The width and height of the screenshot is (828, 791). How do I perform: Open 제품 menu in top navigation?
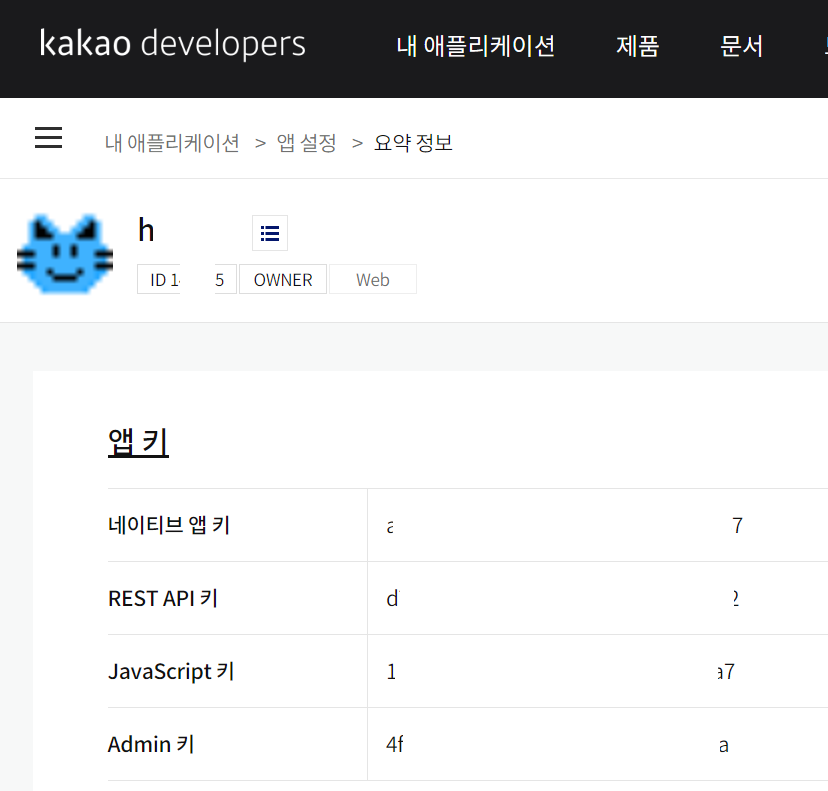(x=637, y=46)
